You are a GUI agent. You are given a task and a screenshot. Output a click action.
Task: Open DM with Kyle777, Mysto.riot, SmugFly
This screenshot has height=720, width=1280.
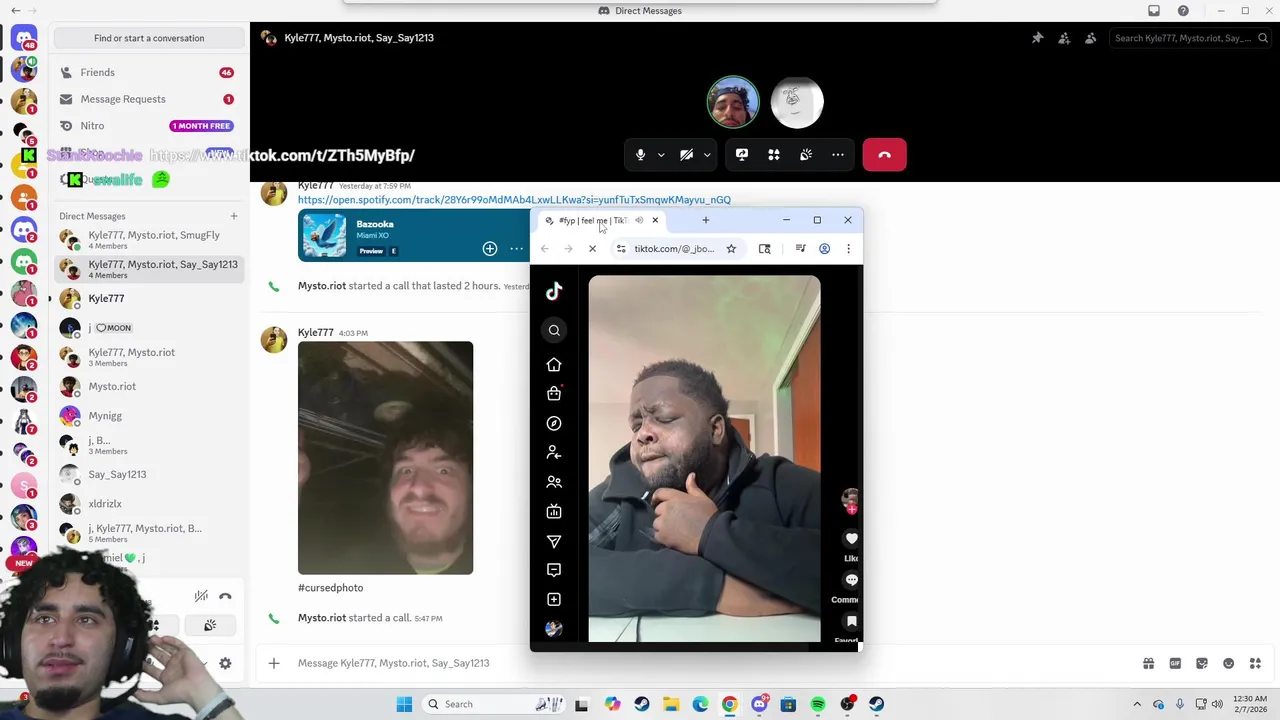[x=149, y=240]
